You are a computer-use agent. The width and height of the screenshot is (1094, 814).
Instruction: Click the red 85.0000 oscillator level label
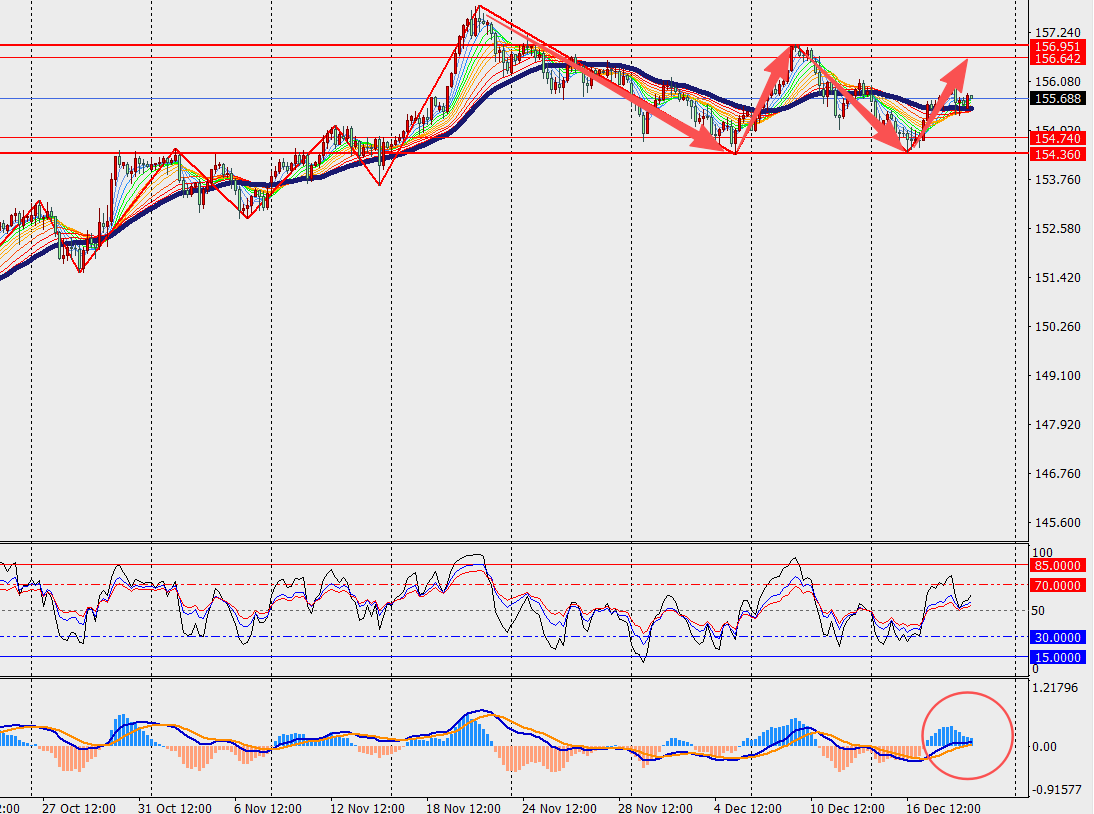[x=1058, y=565]
